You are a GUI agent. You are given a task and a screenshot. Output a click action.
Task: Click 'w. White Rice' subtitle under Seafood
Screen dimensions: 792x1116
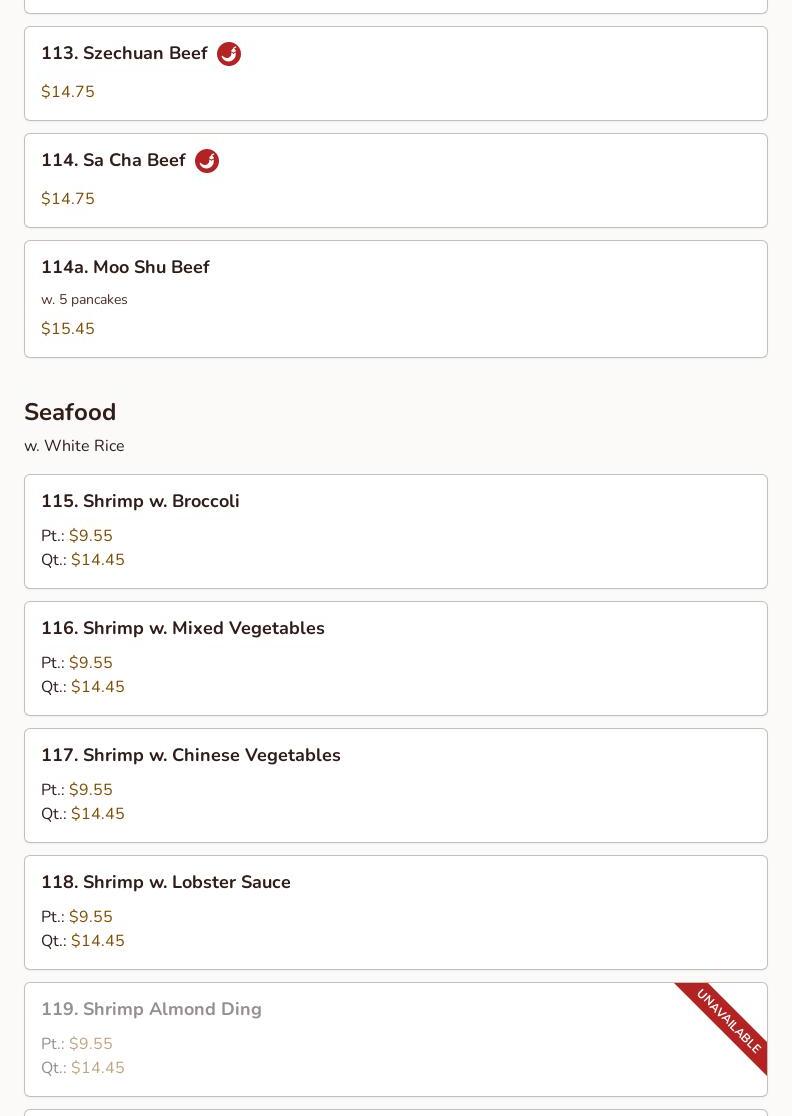coord(74,446)
